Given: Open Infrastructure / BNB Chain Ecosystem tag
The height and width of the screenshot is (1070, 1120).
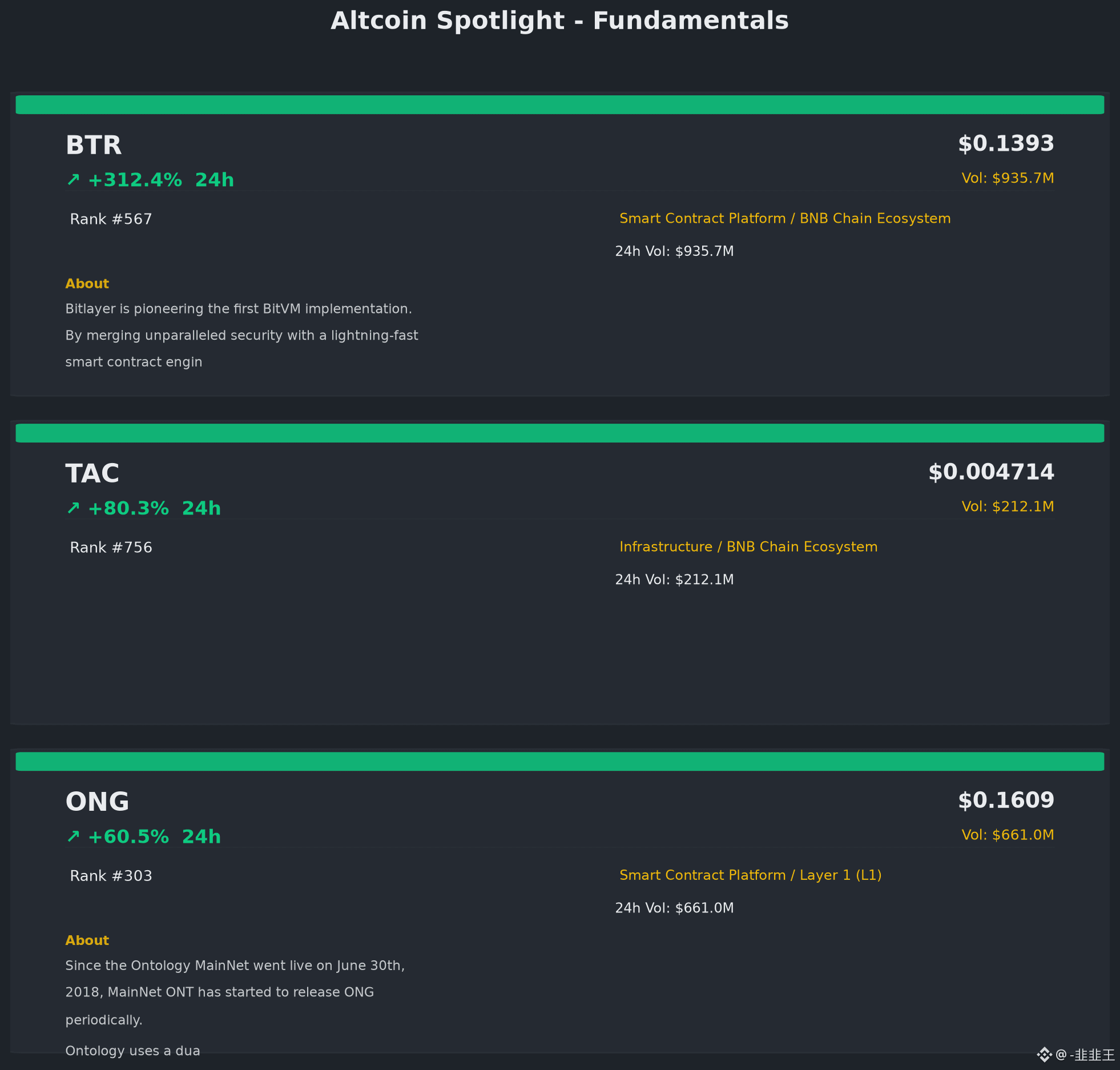Looking at the screenshot, I should [x=748, y=547].
